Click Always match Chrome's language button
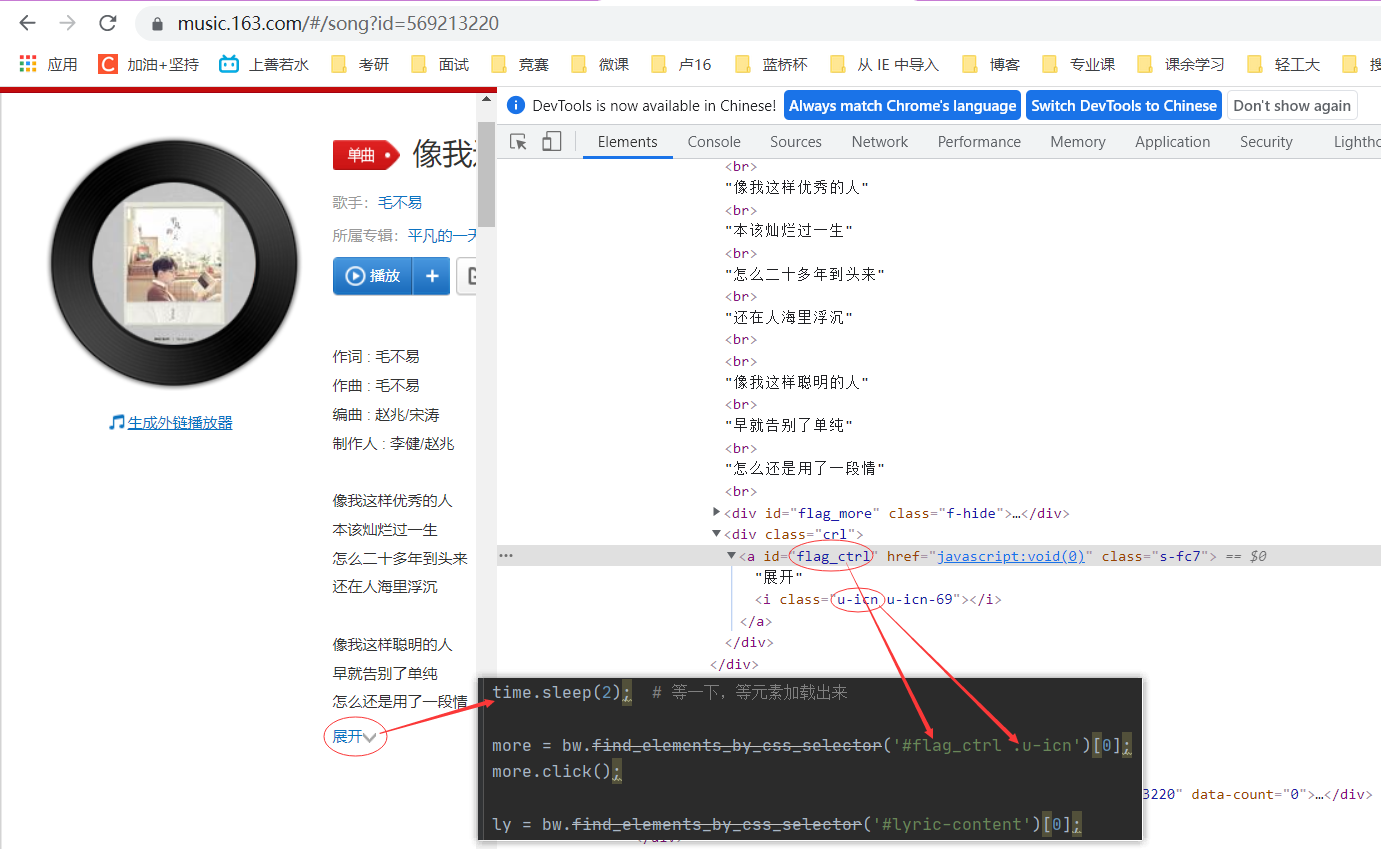The width and height of the screenshot is (1381, 849). [902, 105]
